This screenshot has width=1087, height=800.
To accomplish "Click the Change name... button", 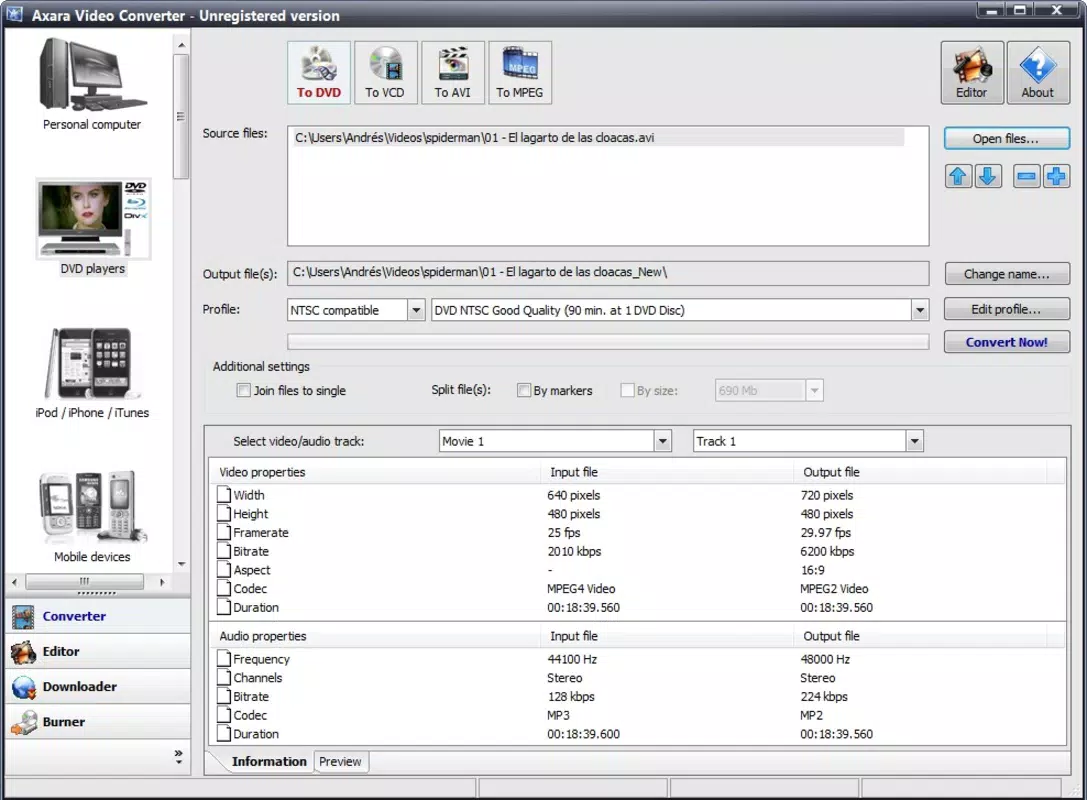I will 1007,274.
